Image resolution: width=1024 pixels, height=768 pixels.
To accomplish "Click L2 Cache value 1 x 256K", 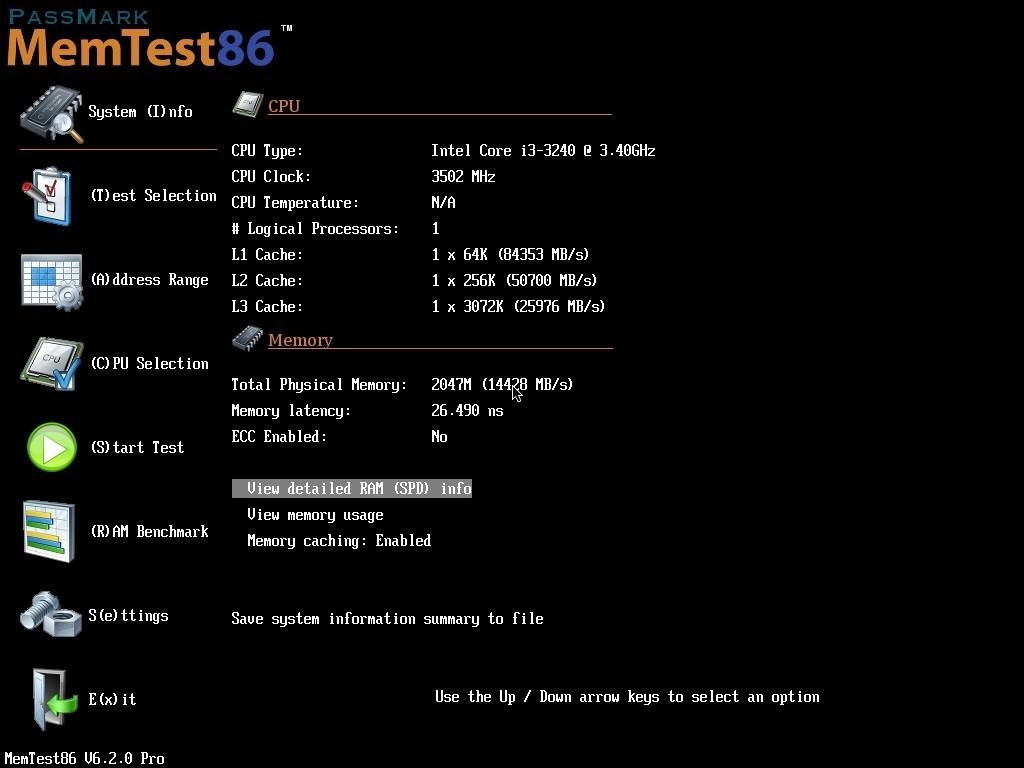I will tap(514, 280).
